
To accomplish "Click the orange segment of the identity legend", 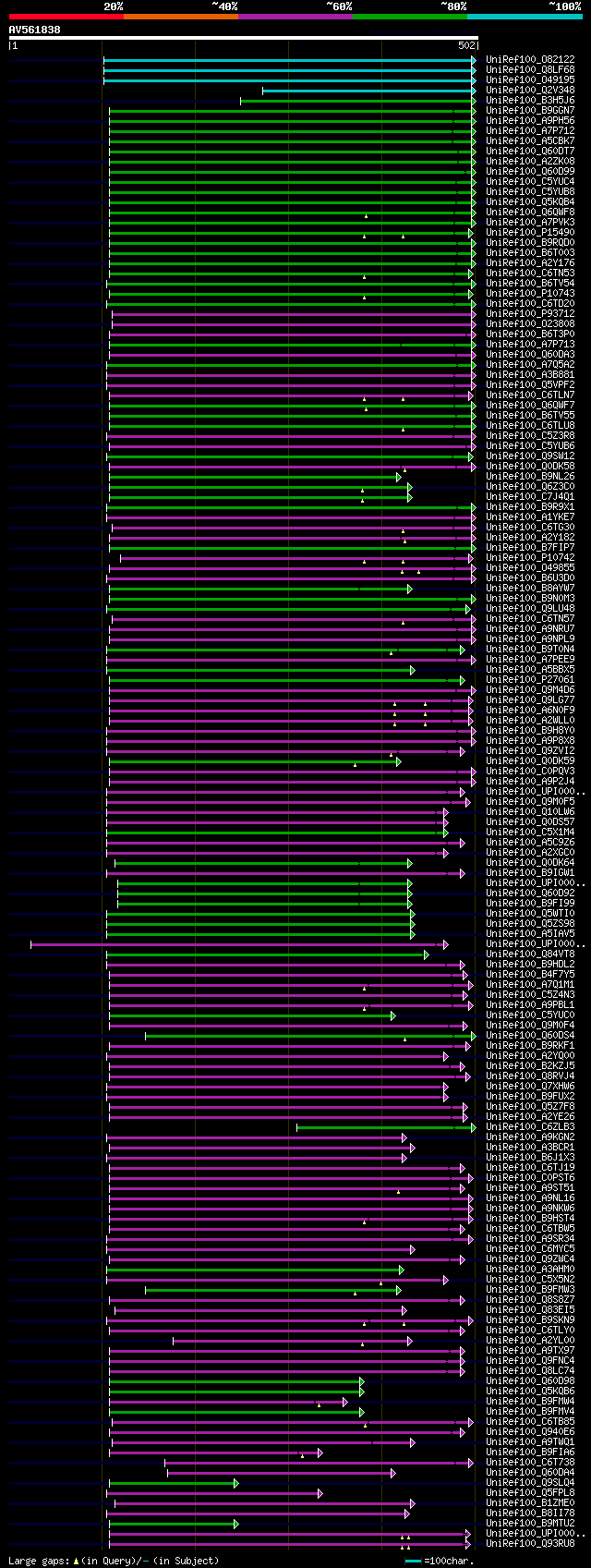I will pyautogui.click(x=180, y=17).
